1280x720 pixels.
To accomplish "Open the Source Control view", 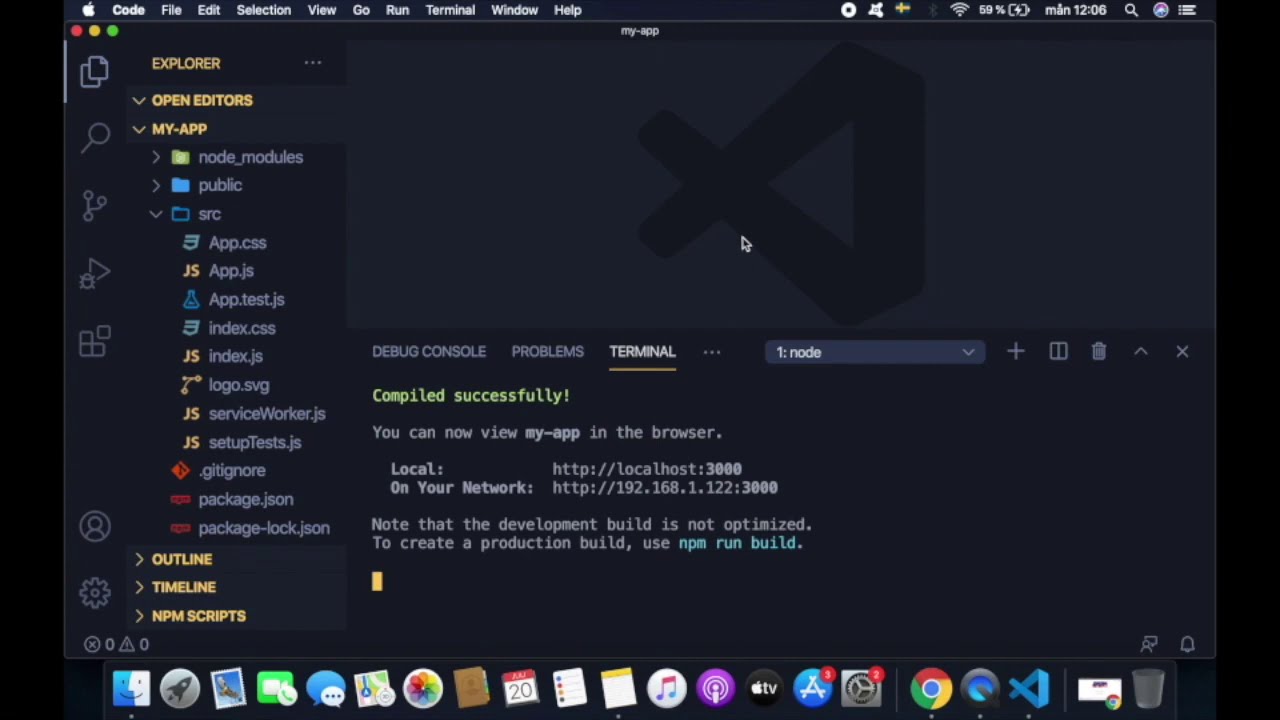I will point(95,205).
